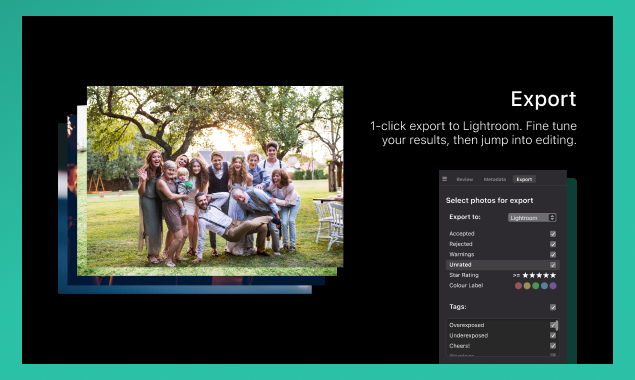Switch to the Metadata tab
This screenshot has width=635, height=380.
494,179
